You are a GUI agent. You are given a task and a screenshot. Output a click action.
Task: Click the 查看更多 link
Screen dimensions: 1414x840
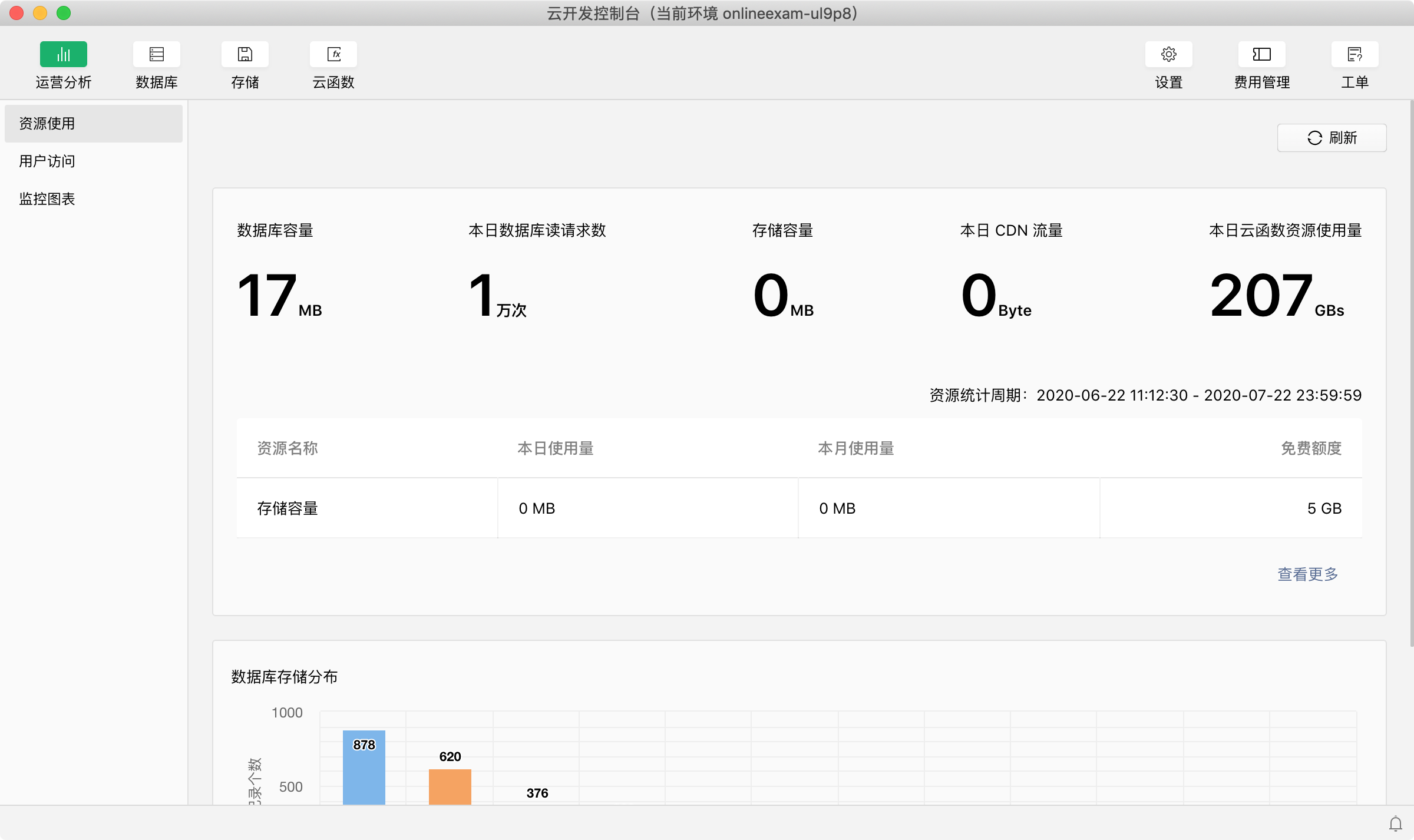point(1307,574)
